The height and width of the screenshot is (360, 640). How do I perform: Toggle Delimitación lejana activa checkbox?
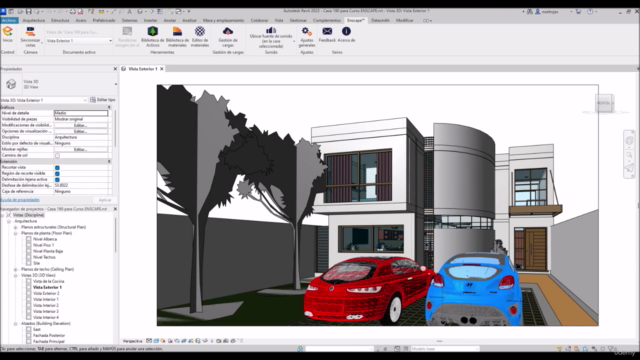[x=57, y=180]
